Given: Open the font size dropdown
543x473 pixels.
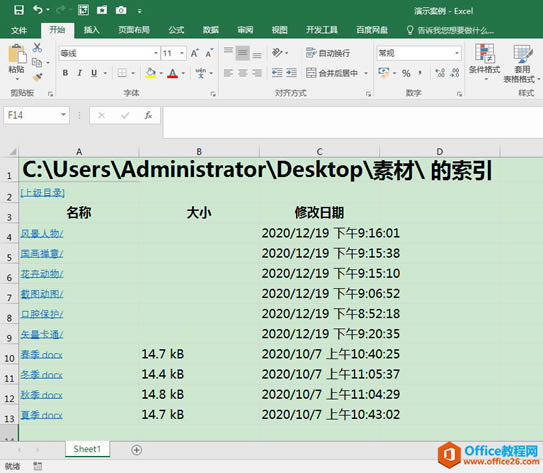Looking at the screenshot, I should (182, 53).
